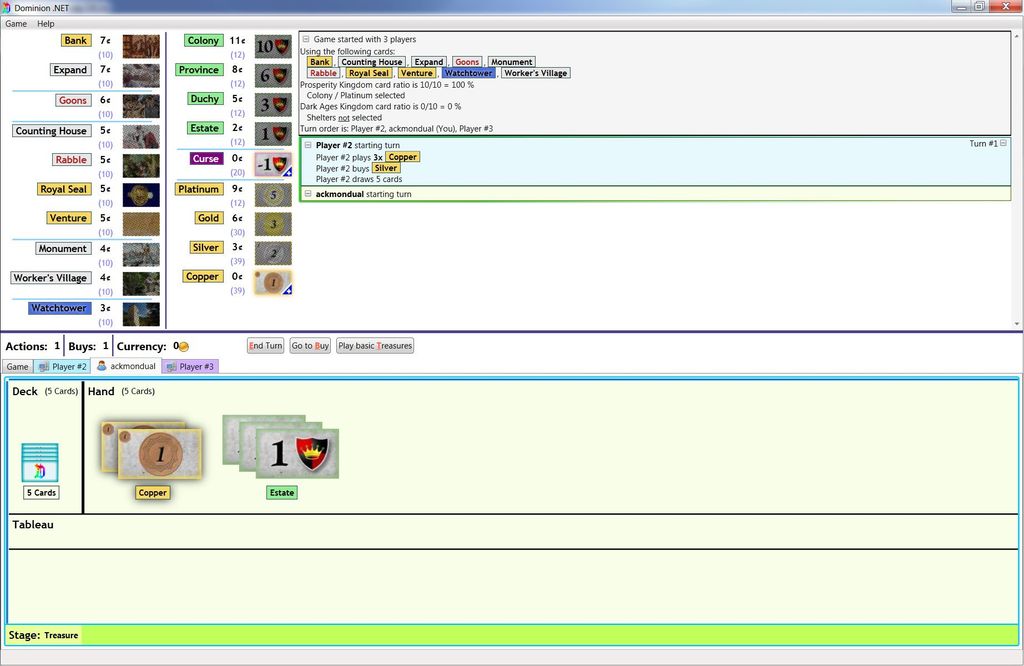The width and height of the screenshot is (1024, 666).
Task: Collapse the Turn #1 section
Action: coord(1004,143)
